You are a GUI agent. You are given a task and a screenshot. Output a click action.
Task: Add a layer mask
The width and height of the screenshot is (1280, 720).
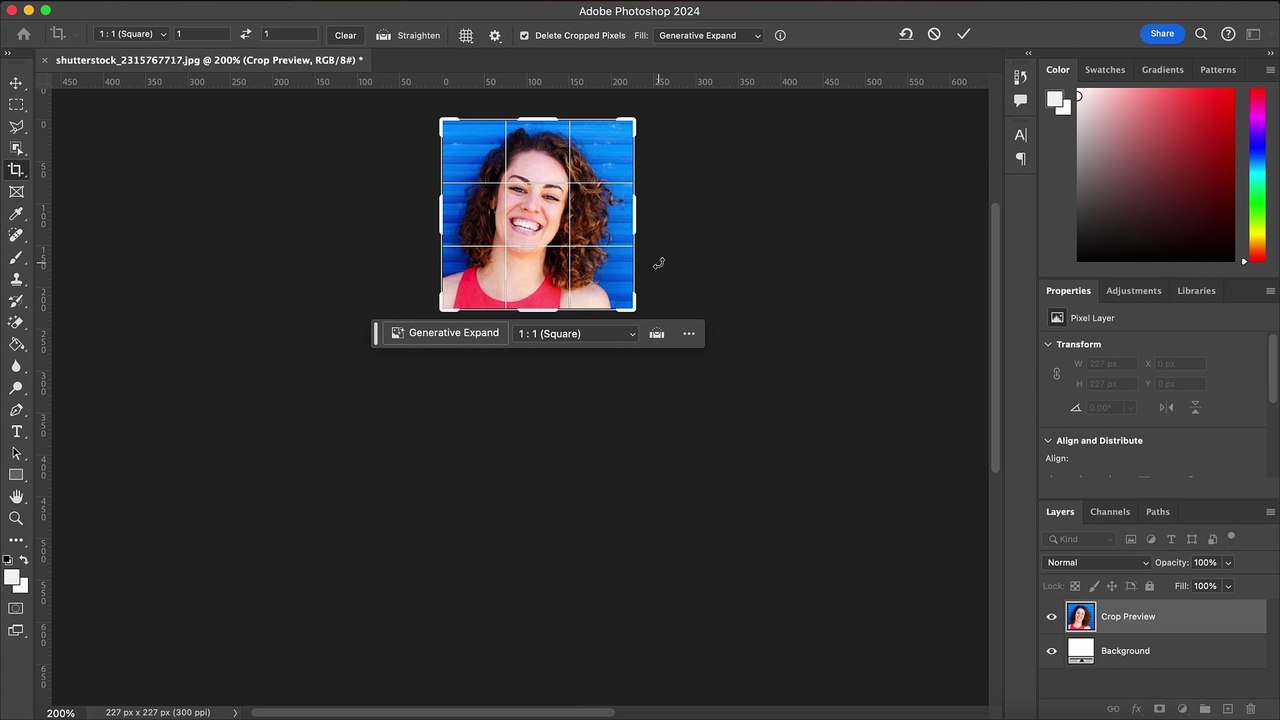click(1160, 709)
